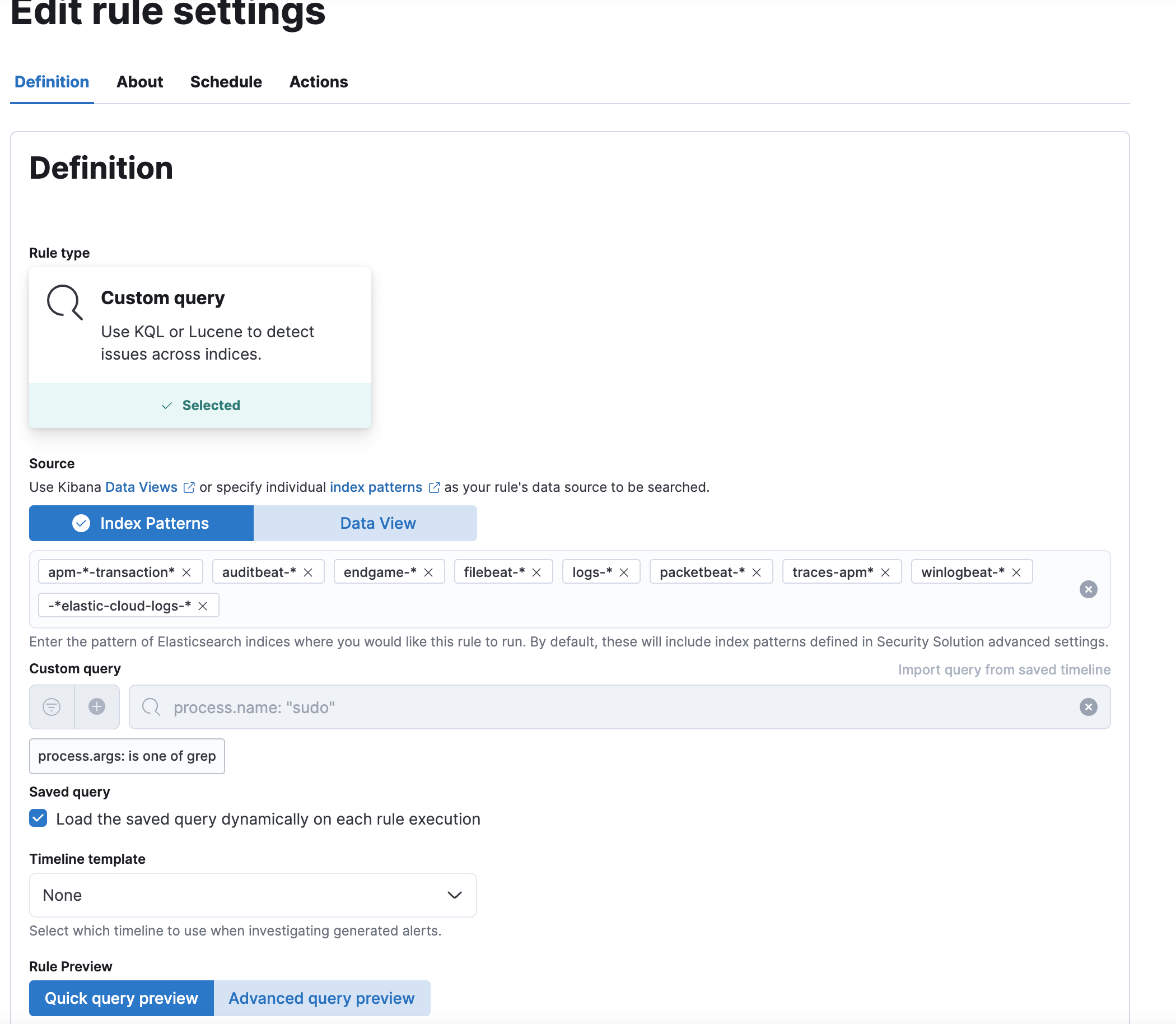1176x1024 pixels.
Task: Click the add filter plus icon
Action: [x=97, y=707]
